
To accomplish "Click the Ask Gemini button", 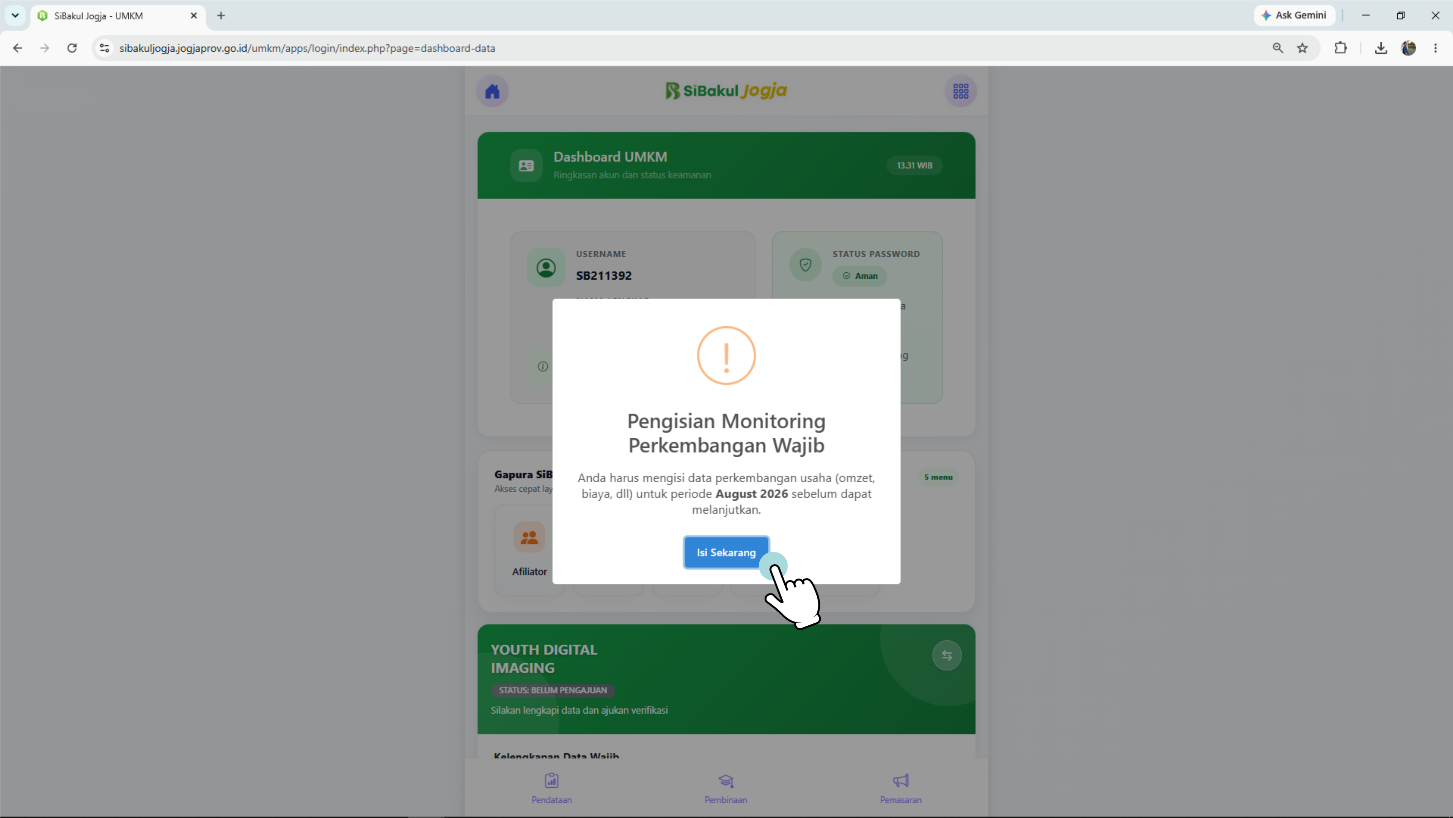I will (x=1294, y=16).
